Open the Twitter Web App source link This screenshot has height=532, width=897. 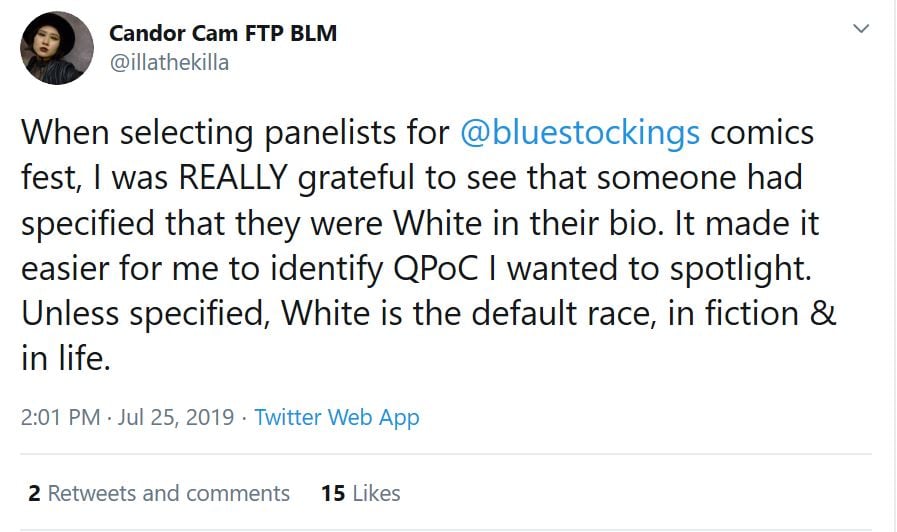(337, 417)
